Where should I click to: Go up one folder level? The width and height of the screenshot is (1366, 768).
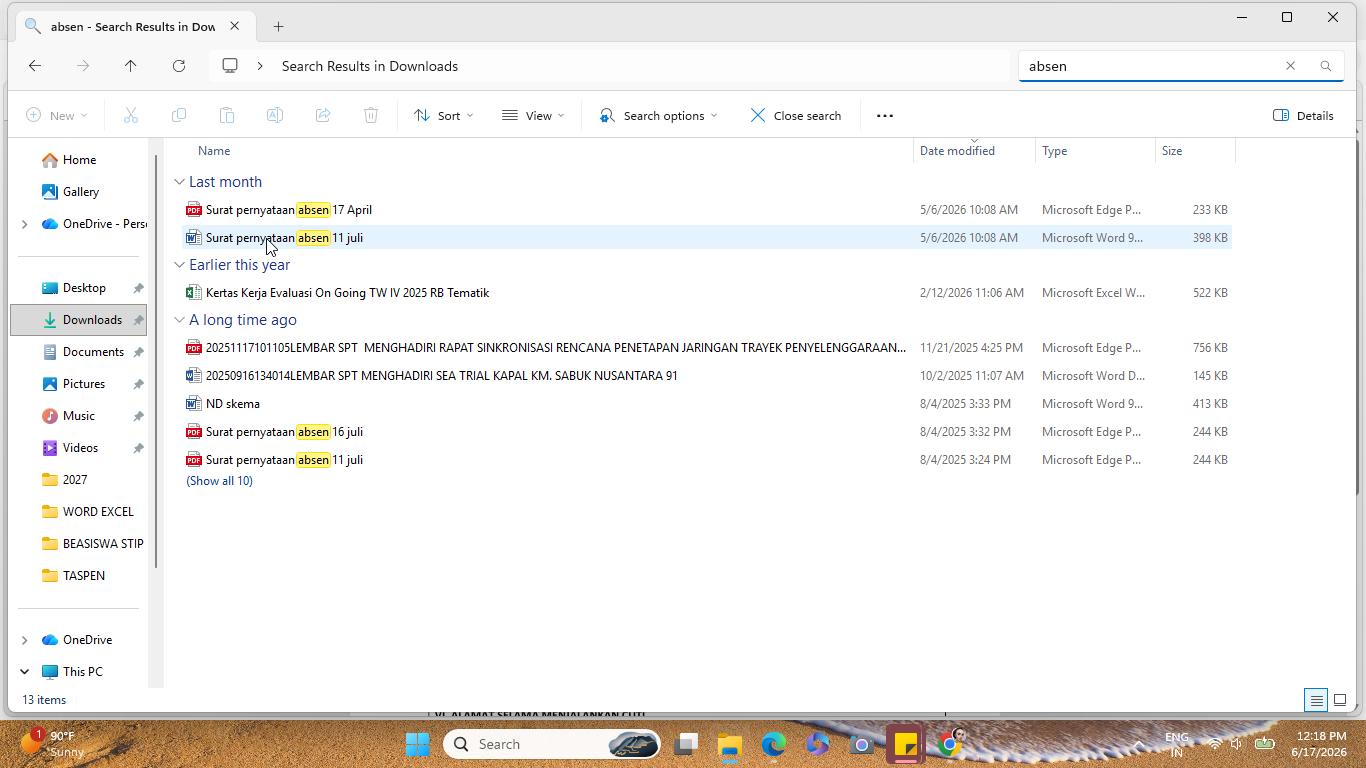point(130,66)
